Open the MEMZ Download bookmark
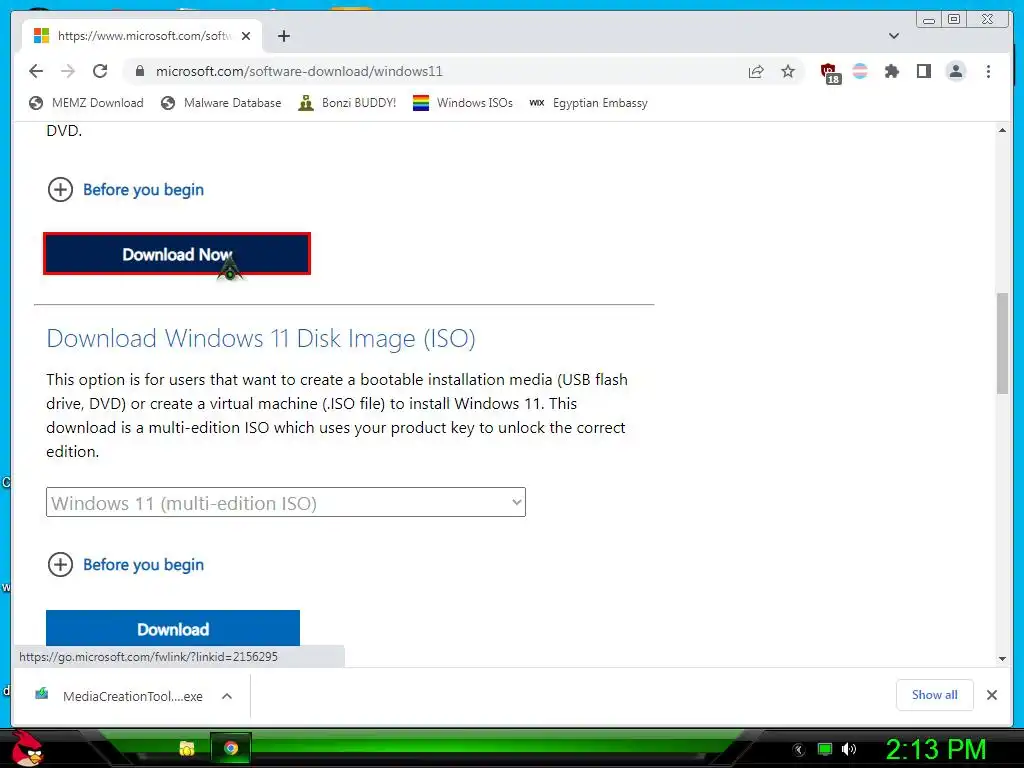This screenshot has height=768, width=1024. tap(86, 103)
